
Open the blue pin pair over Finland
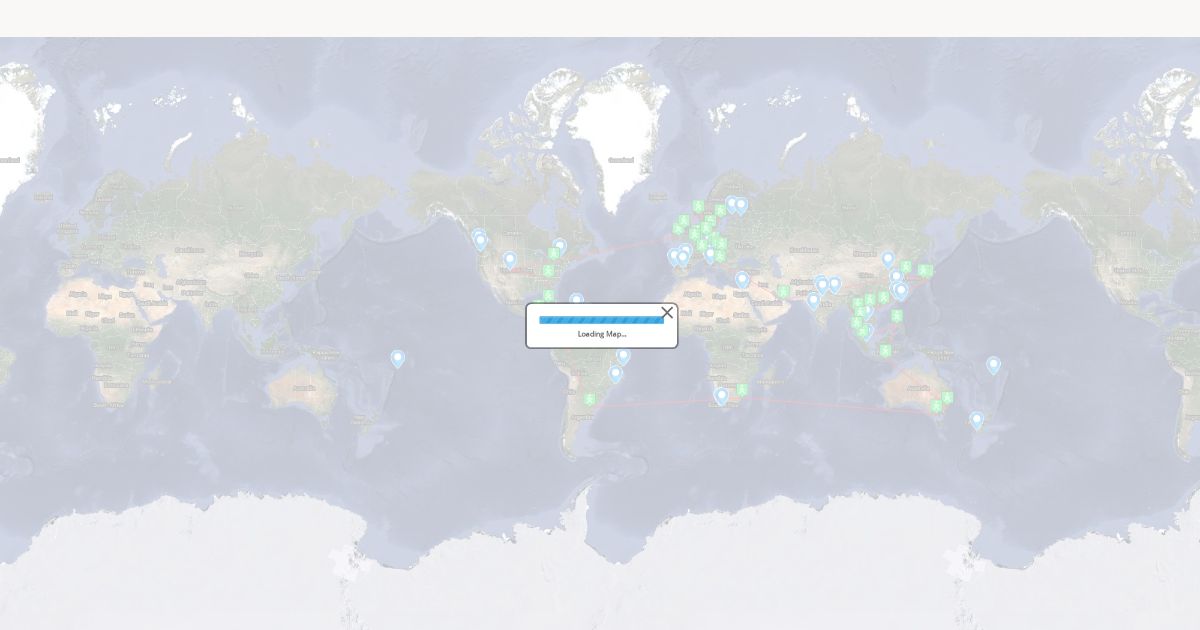click(x=736, y=205)
